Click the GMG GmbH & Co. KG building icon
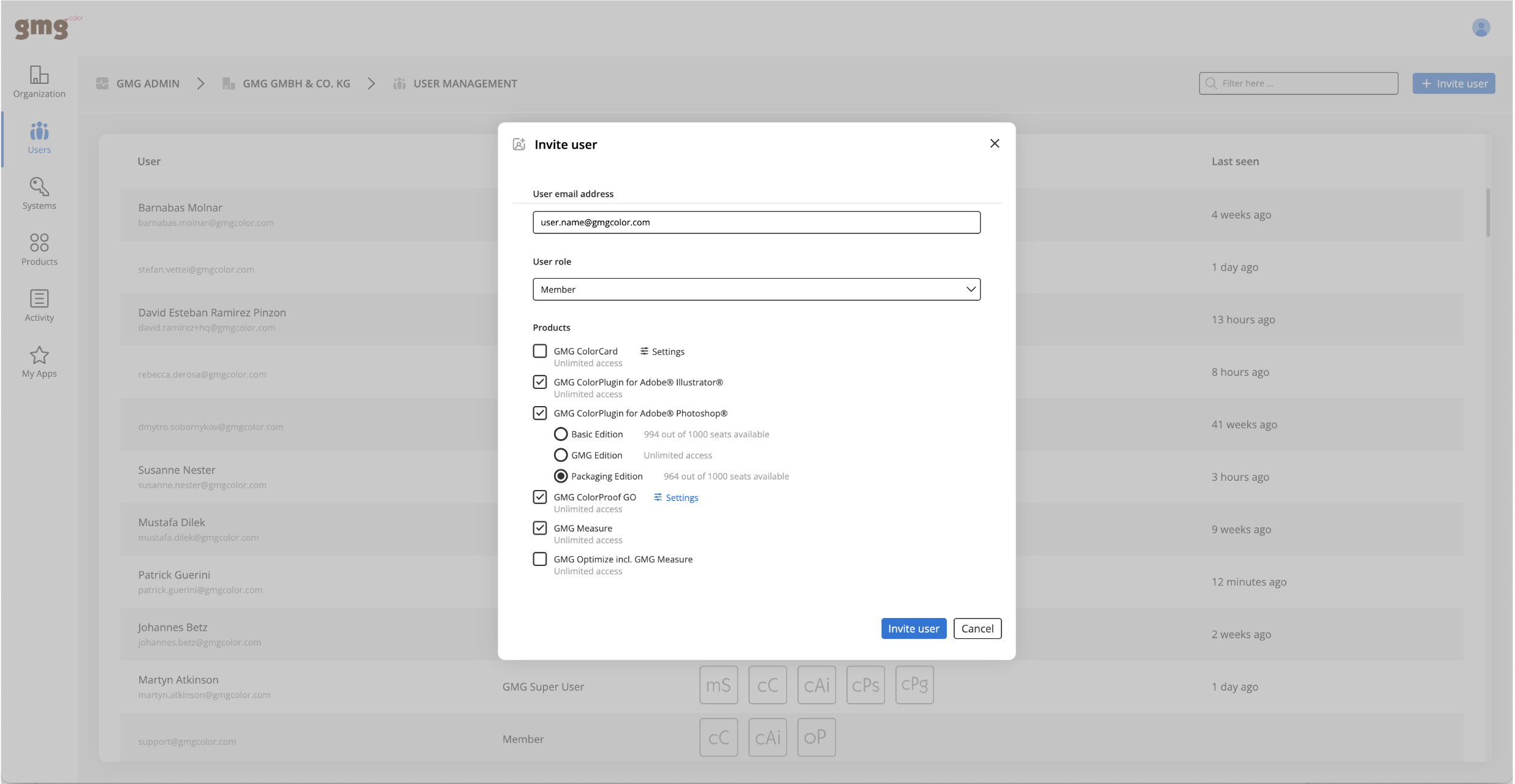Image resolution: width=1515 pixels, height=784 pixels. click(x=229, y=83)
